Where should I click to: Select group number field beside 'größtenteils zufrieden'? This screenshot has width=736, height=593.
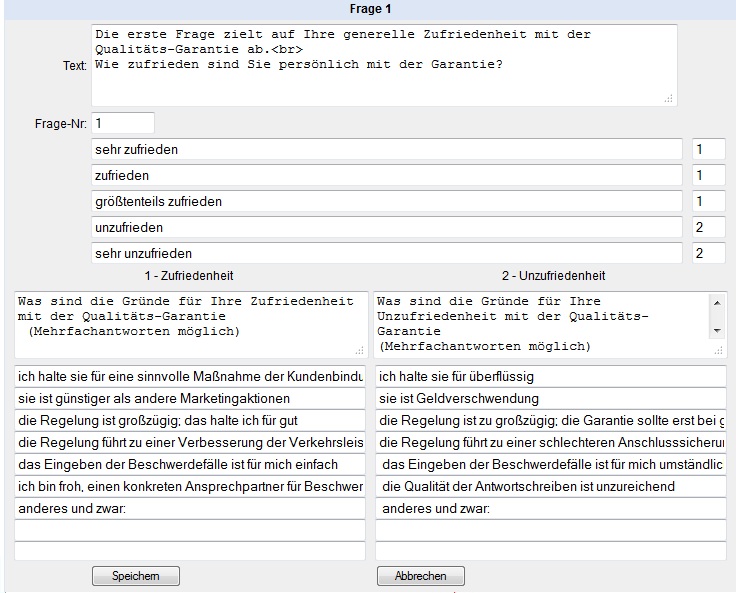(x=709, y=201)
